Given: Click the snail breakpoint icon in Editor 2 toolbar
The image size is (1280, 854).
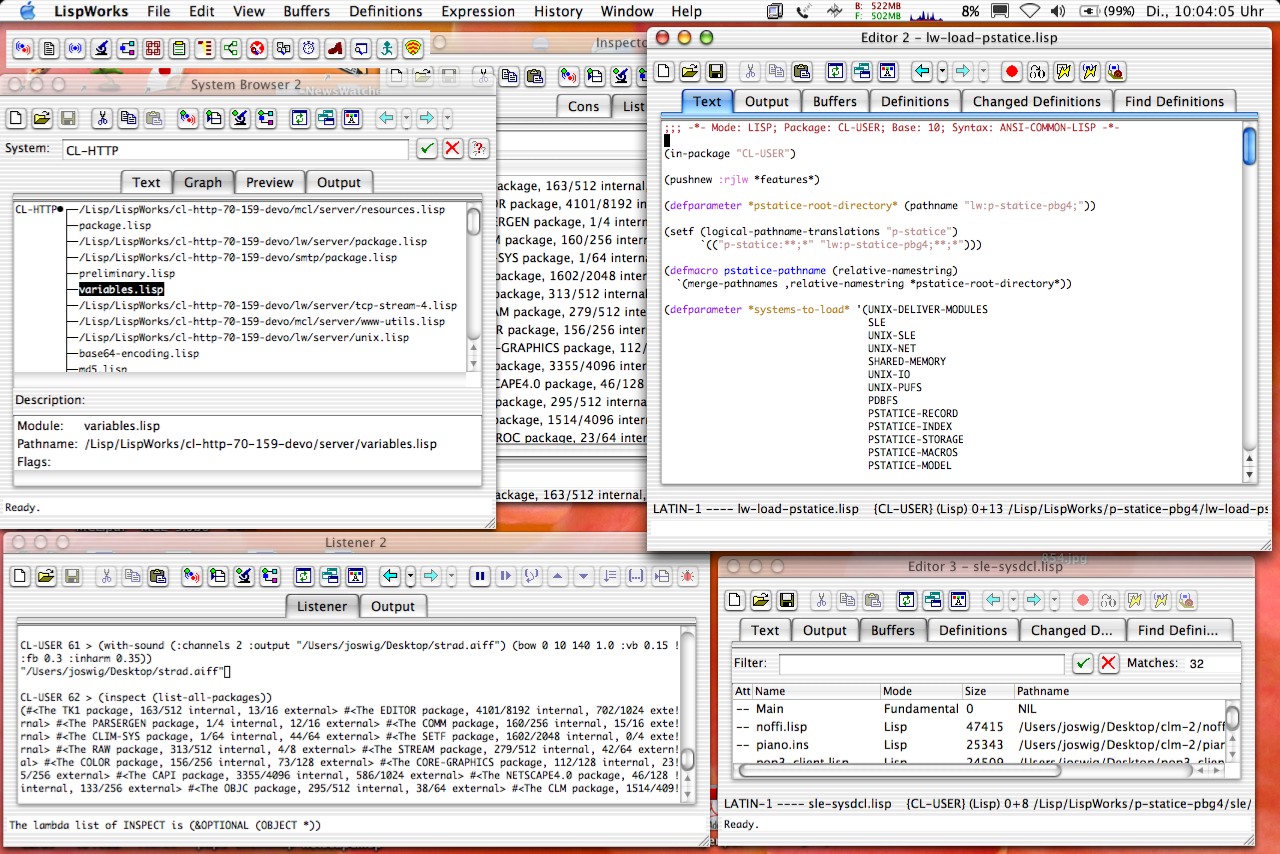Looking at the screenshot, I should (x=1116, y=71).
